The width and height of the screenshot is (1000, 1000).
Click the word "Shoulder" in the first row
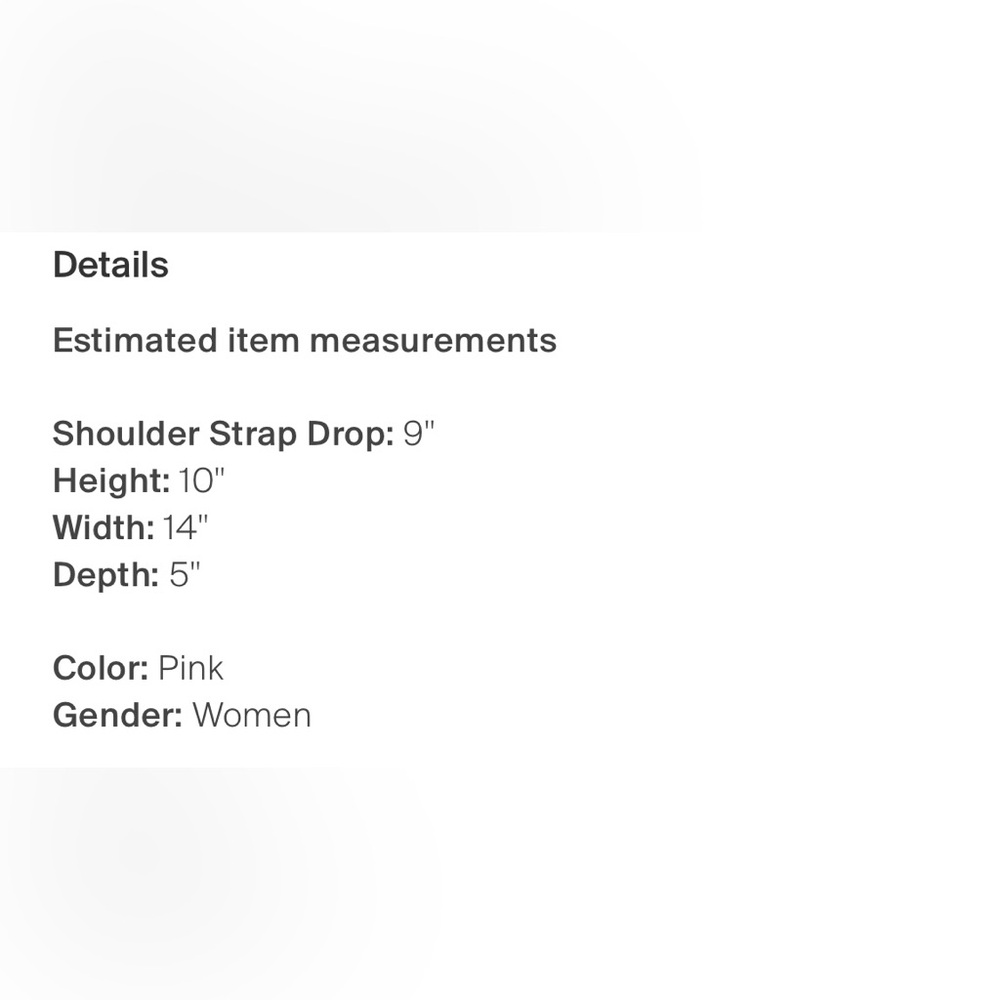(x=126, y=434)
